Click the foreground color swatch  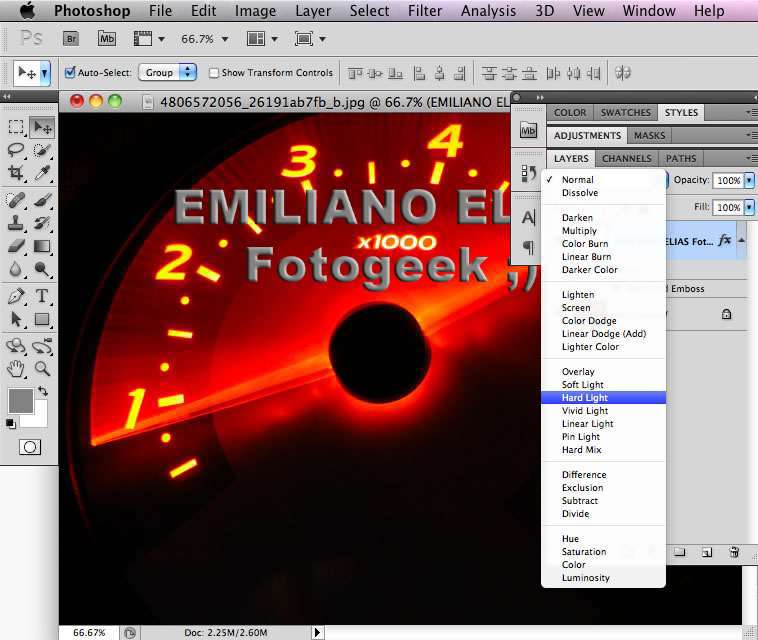(21, 400)
